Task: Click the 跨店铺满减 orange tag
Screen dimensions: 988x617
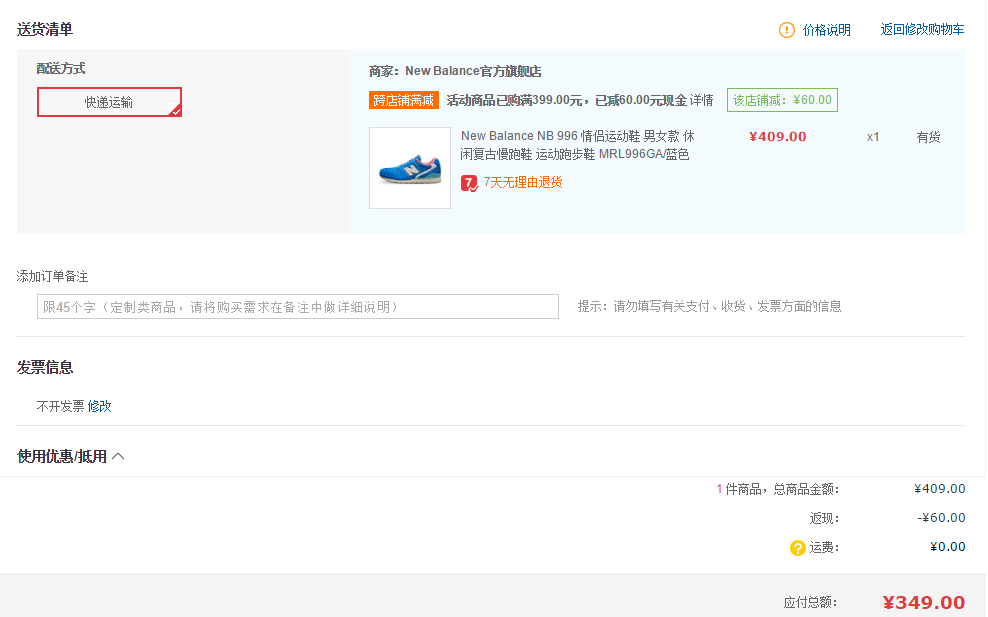Action: pos(403,100)
